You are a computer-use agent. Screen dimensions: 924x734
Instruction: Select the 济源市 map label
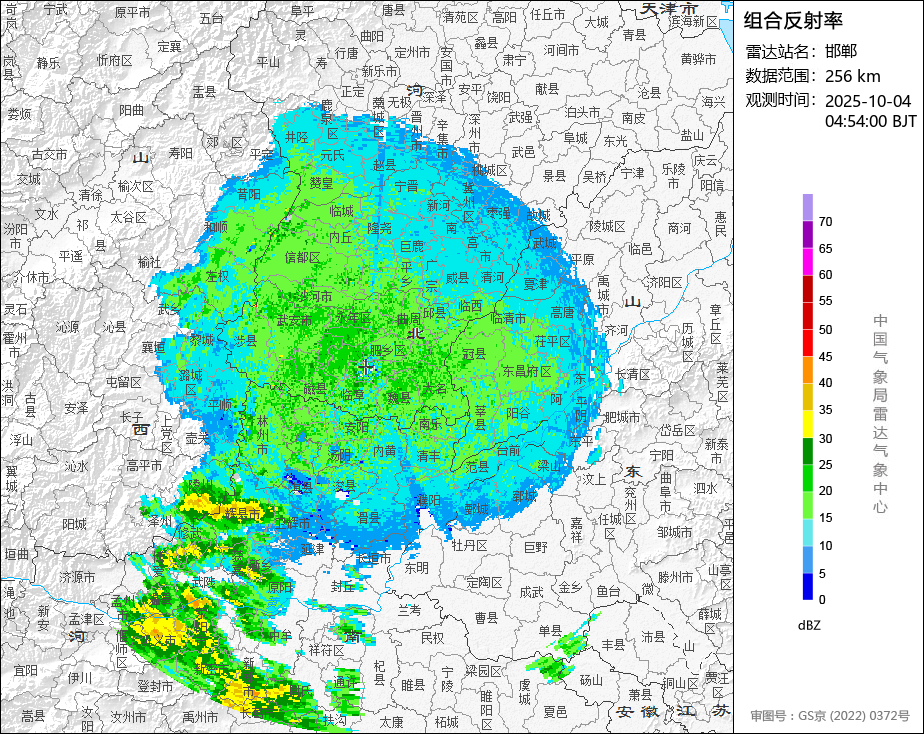pyautogui.click(x=77, y=577)
